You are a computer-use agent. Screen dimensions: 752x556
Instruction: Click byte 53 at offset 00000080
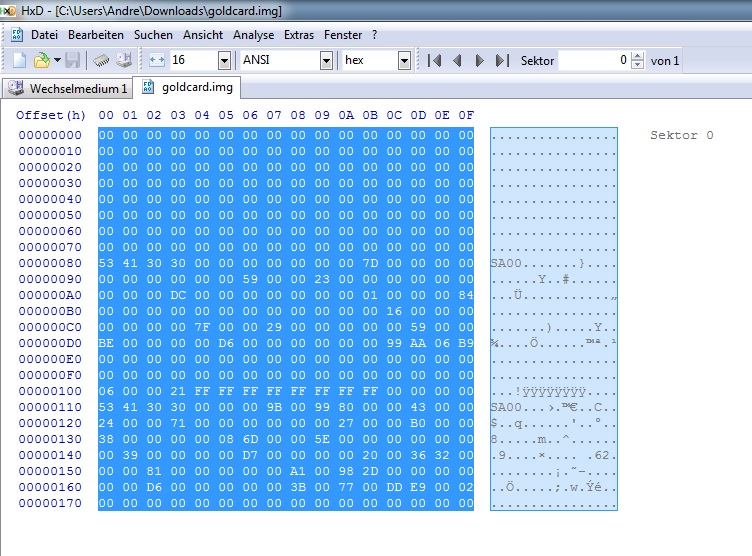[106, 263]
